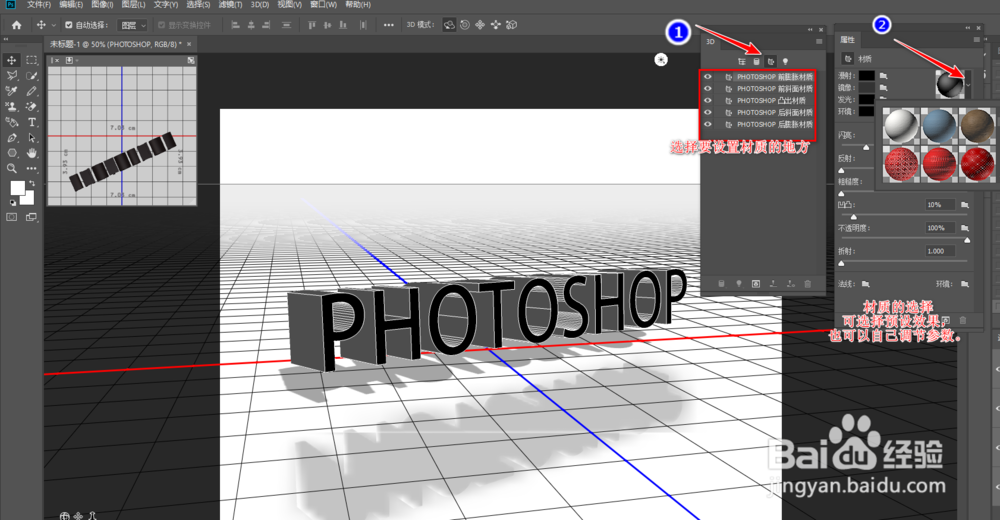Filter 3D panel by lights
Screen dimensions: 1000x520
785,62
